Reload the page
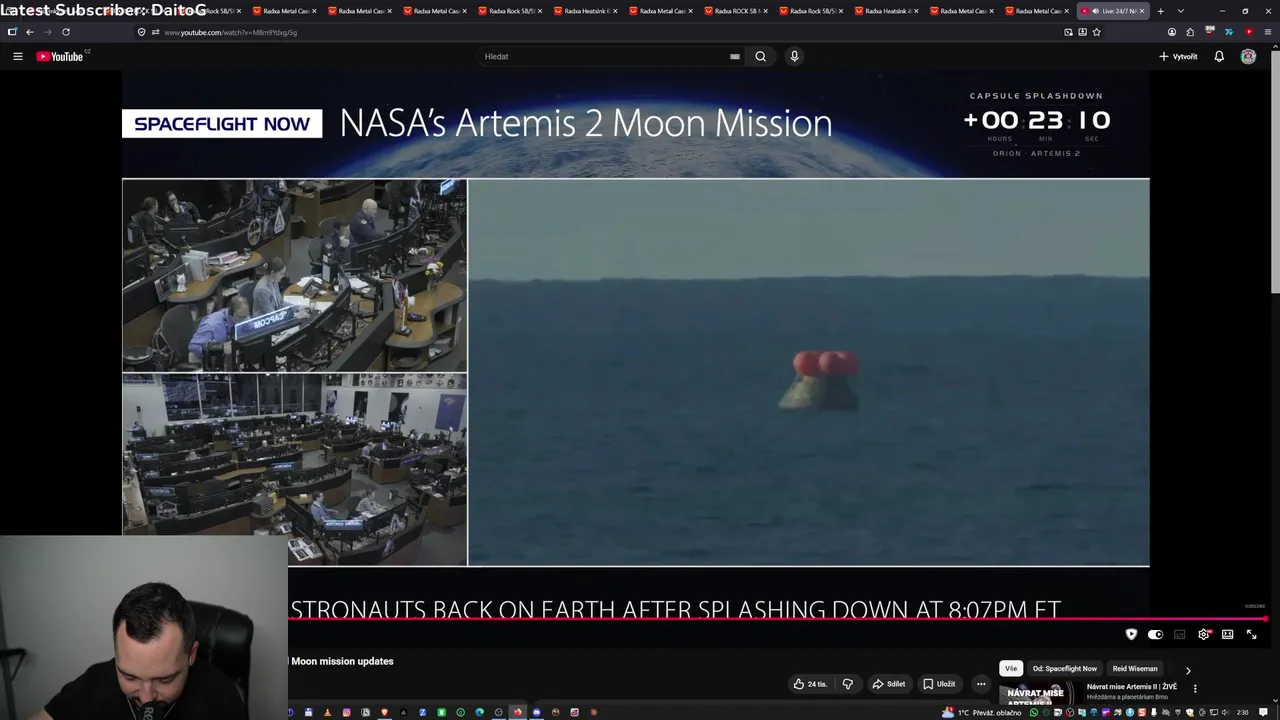1280x720 pixels. tap(66, 32)
